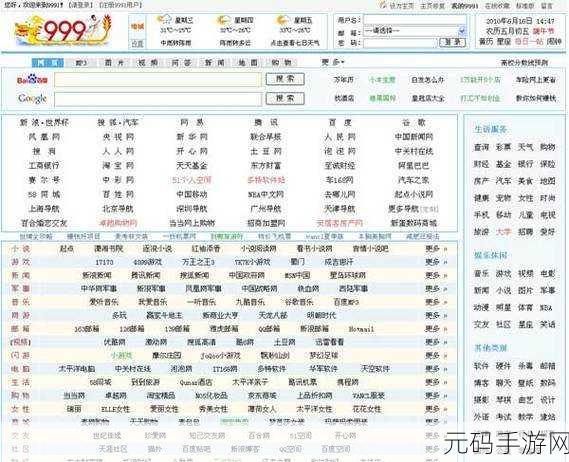Click 杀毒 under 其他类别 sidebar
Screen dimensions: 569x462
coord(525,366)
